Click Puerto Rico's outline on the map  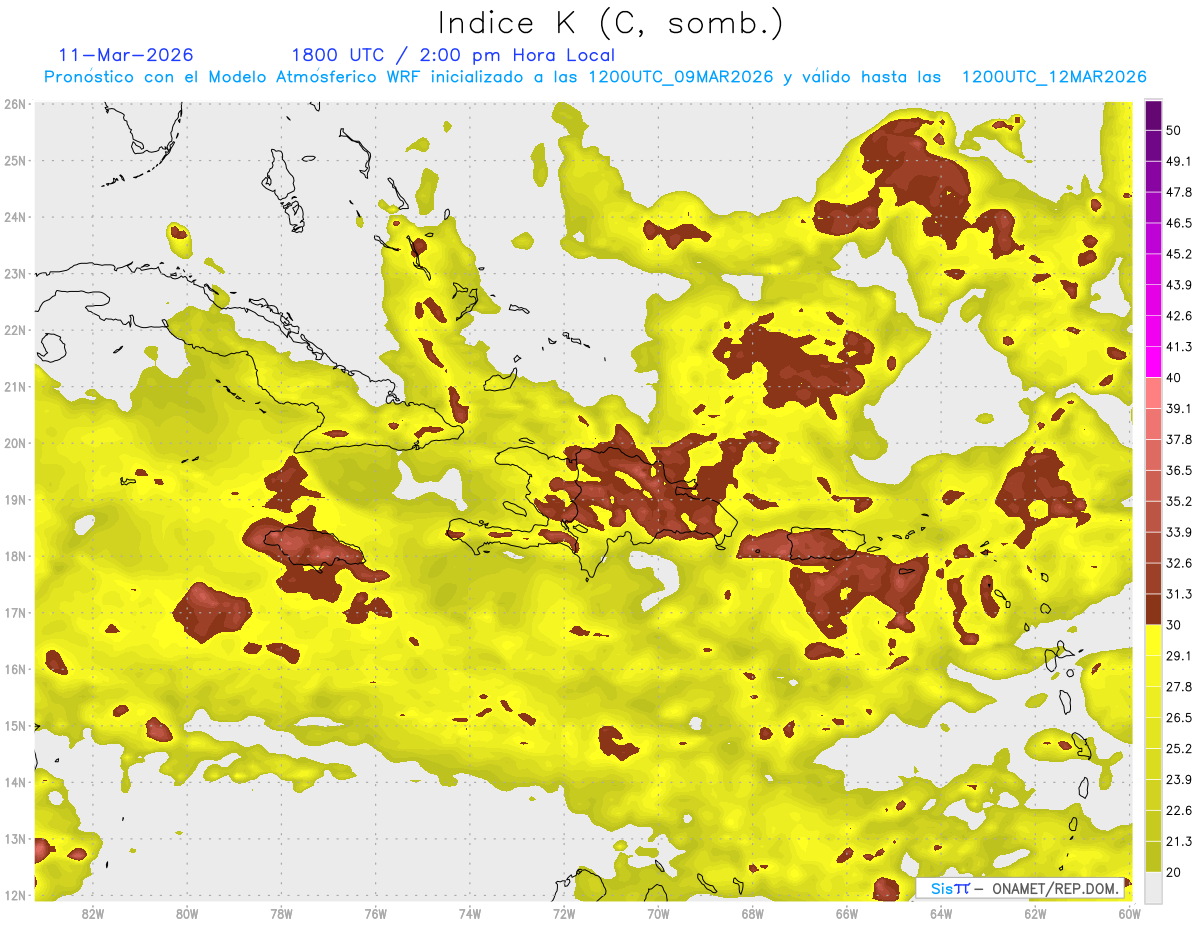pos(827,544)
